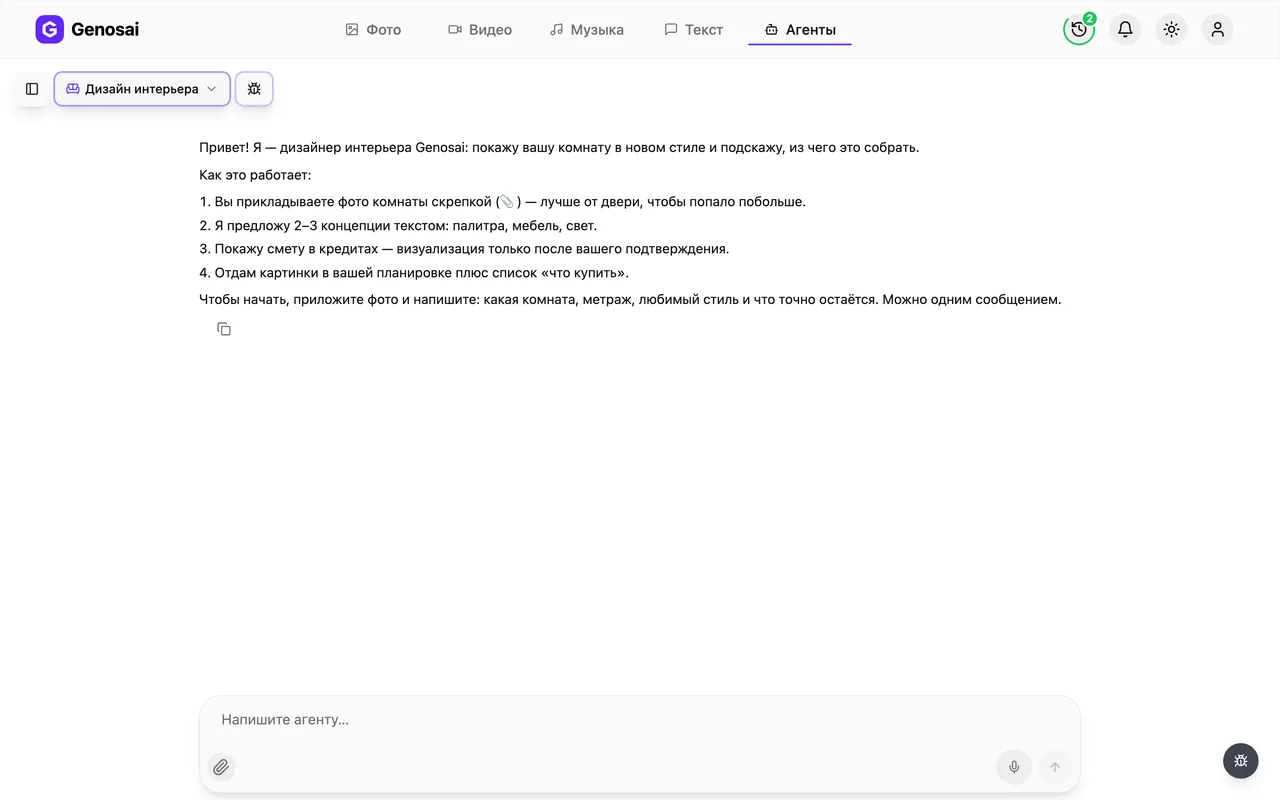Open generation history with badge 2

pos(1079,30)
